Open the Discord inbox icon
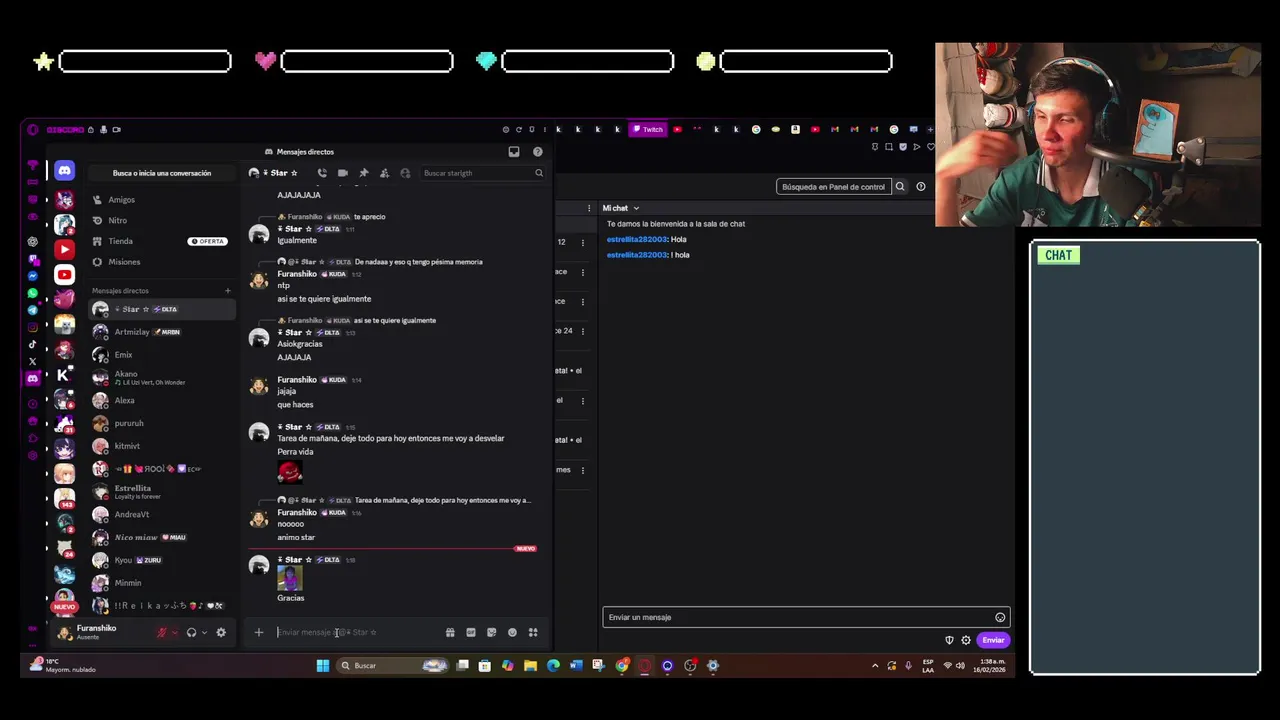 [514, 152]
